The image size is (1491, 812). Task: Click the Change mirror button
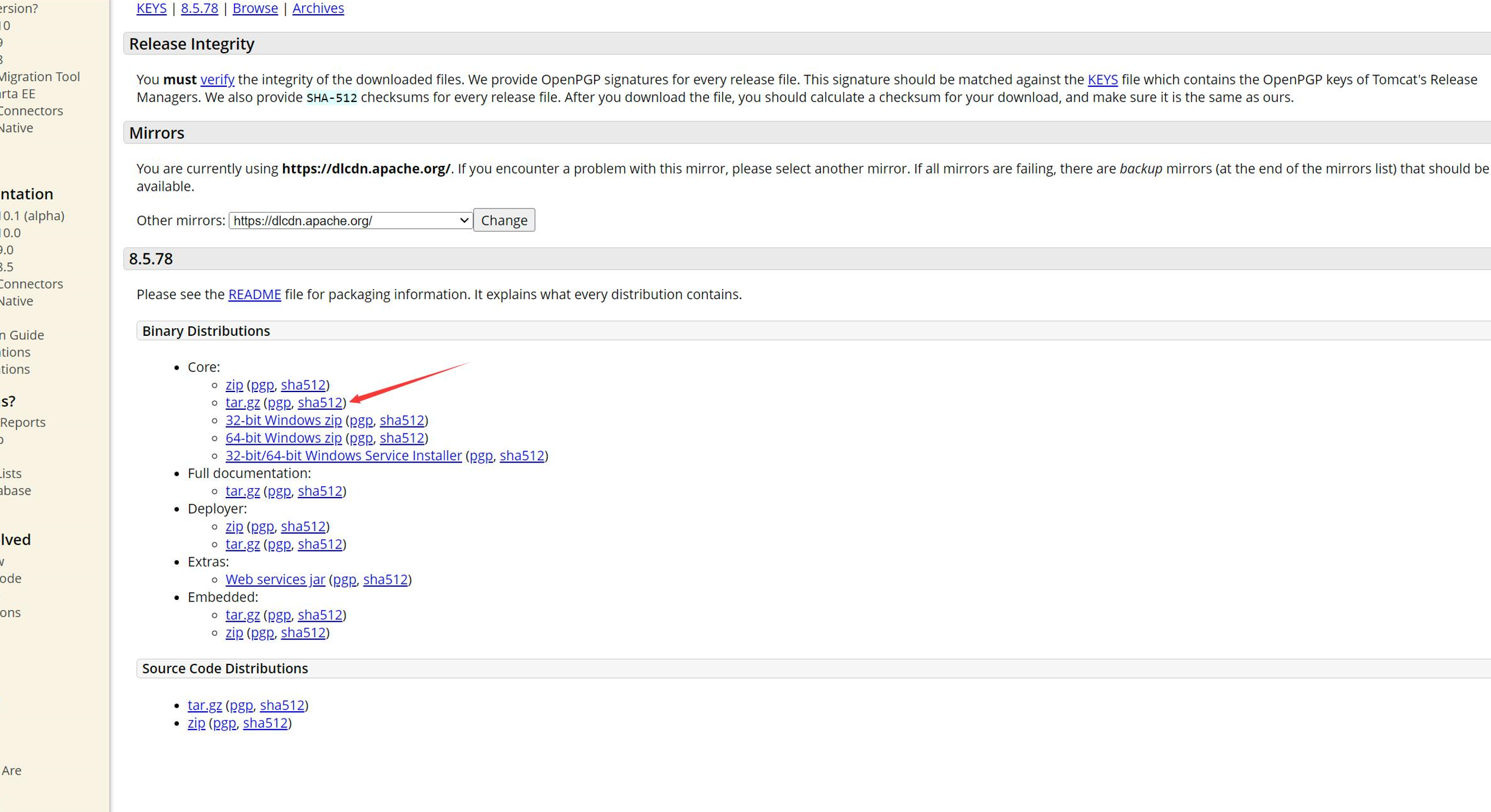pos(504,220)
